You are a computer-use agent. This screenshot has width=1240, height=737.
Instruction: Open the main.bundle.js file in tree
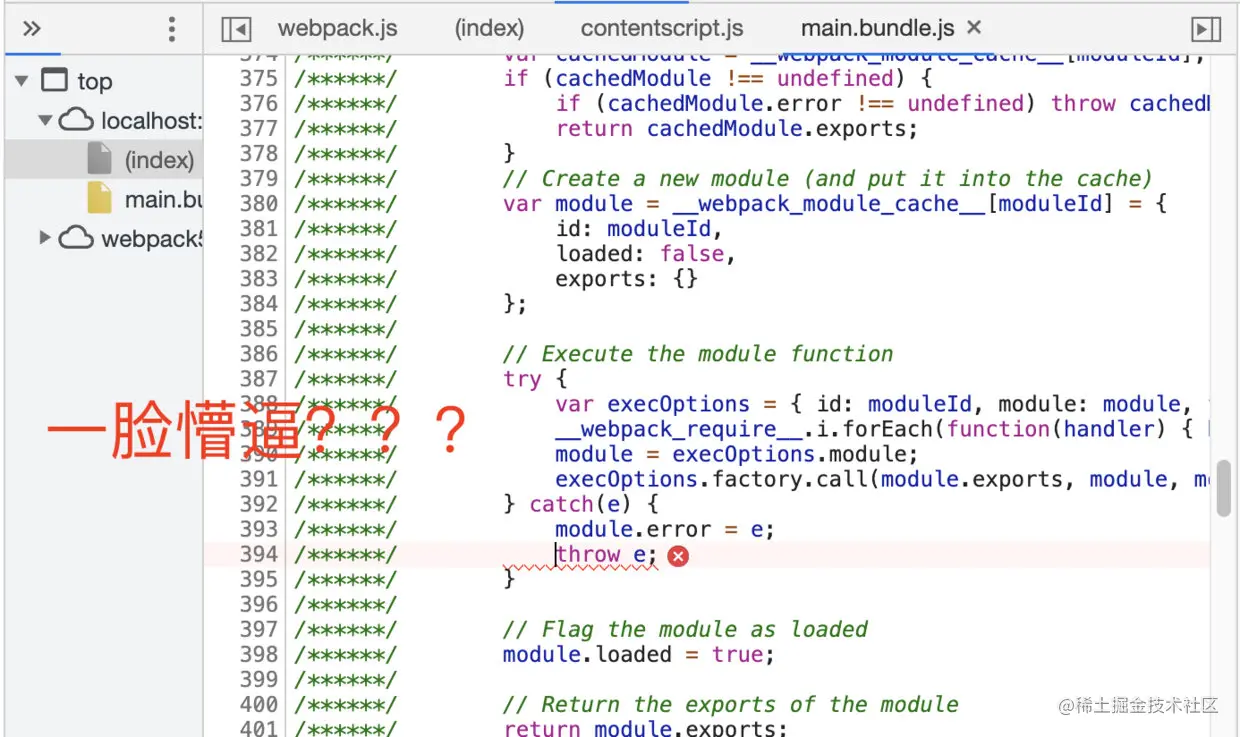pyautogui.click(x=163, y=200)
